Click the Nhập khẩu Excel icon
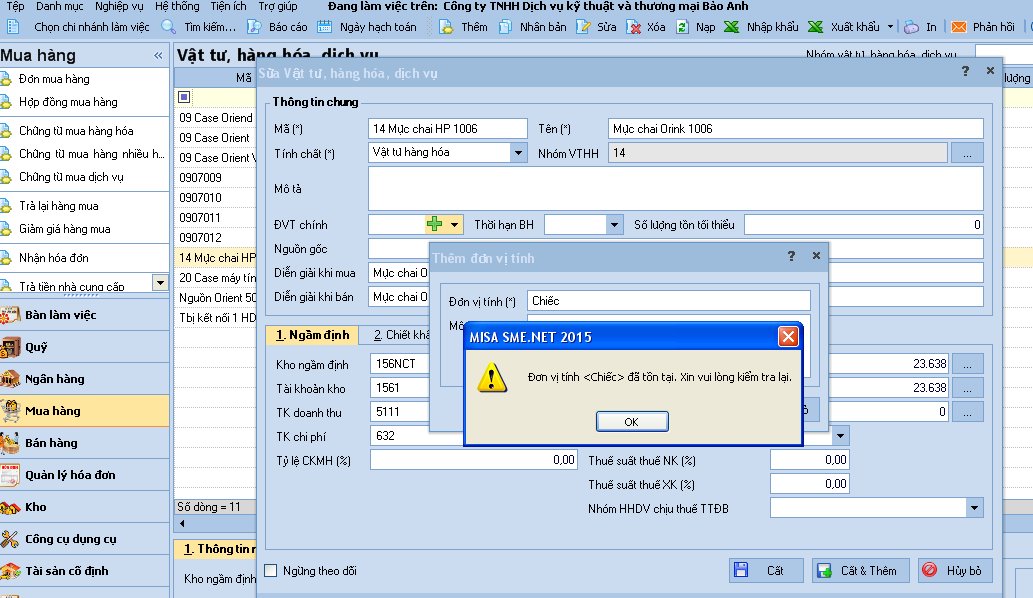The height and width of the screenshot is (598, 1033). pyautogui.click(x=731, y=27)
